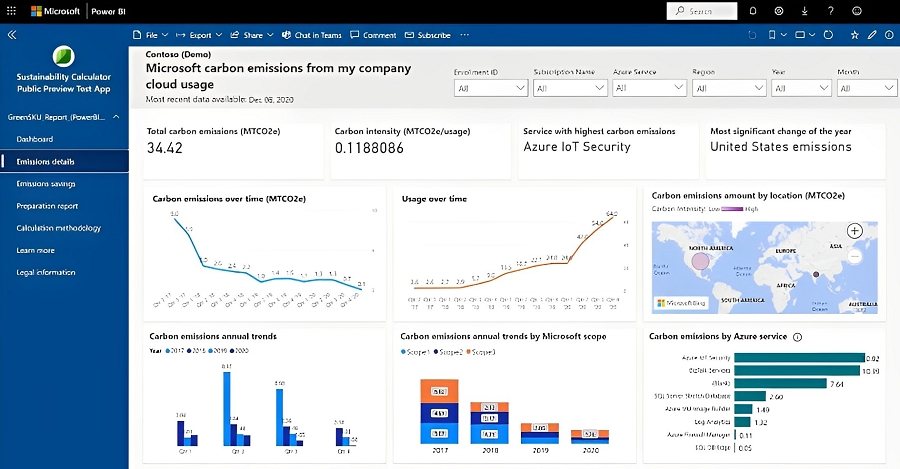The width and height of the screenshot is (900, 469).
Task: Open the Export menu
Action: [x=199, y=35]
